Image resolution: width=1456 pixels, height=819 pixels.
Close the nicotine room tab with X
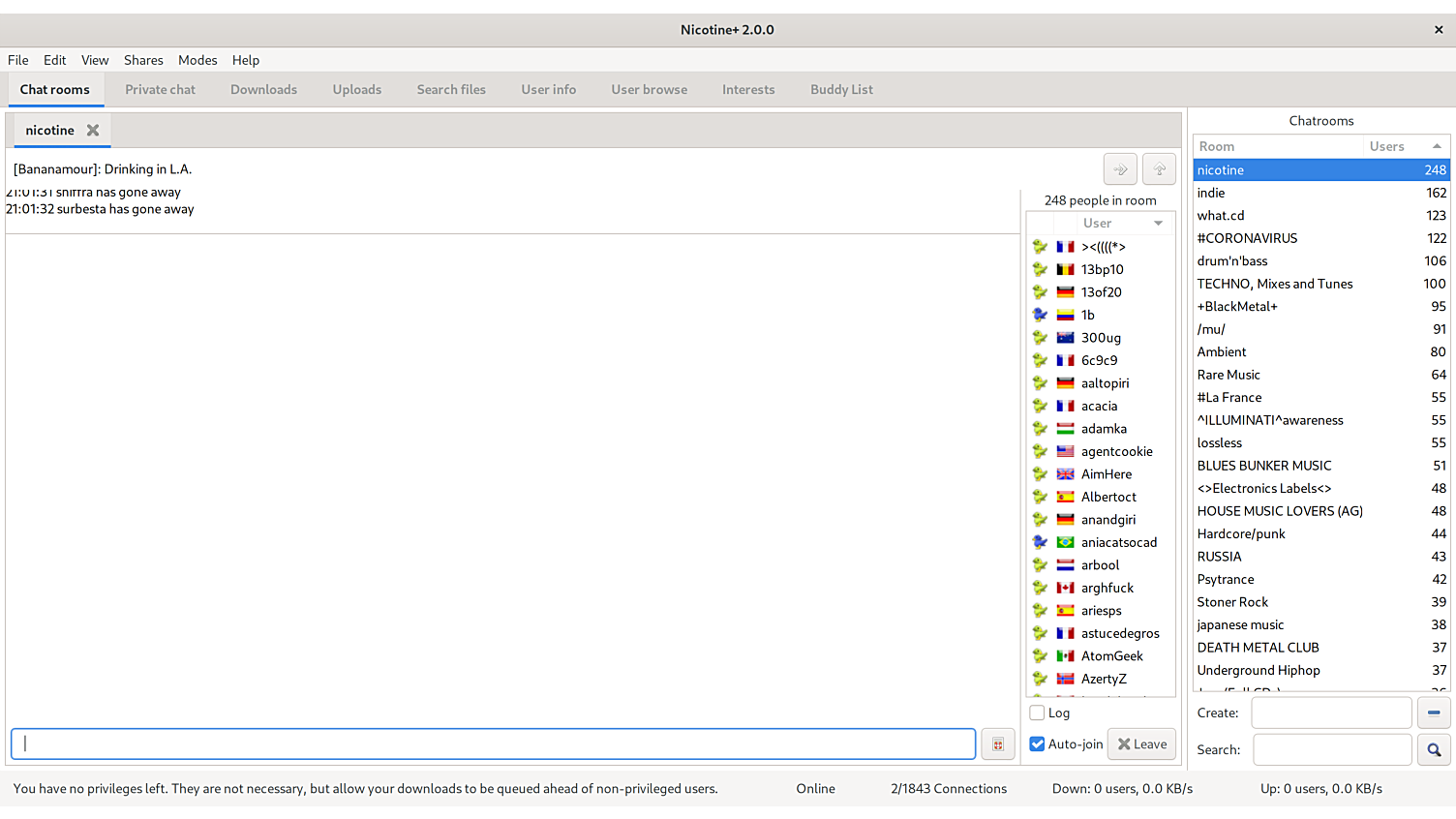93,131
